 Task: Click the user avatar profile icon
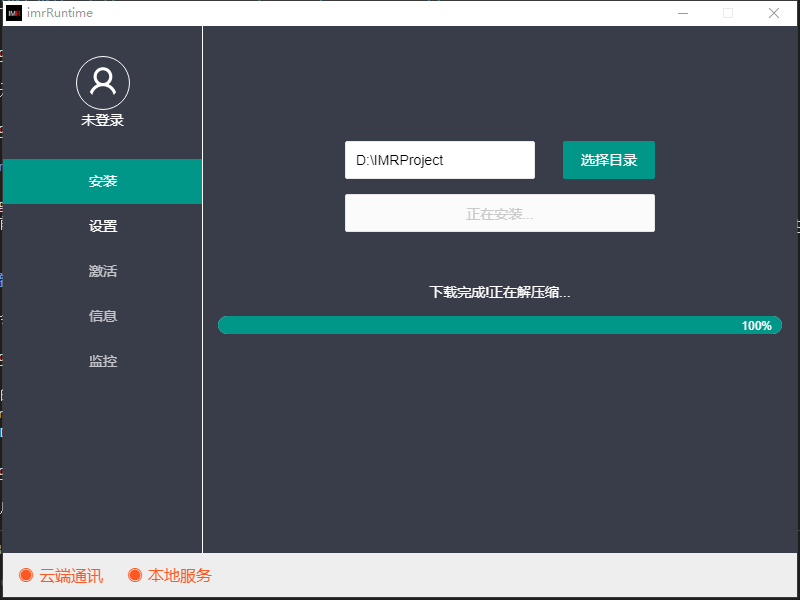pyautogui.click(x=102, y=83)
